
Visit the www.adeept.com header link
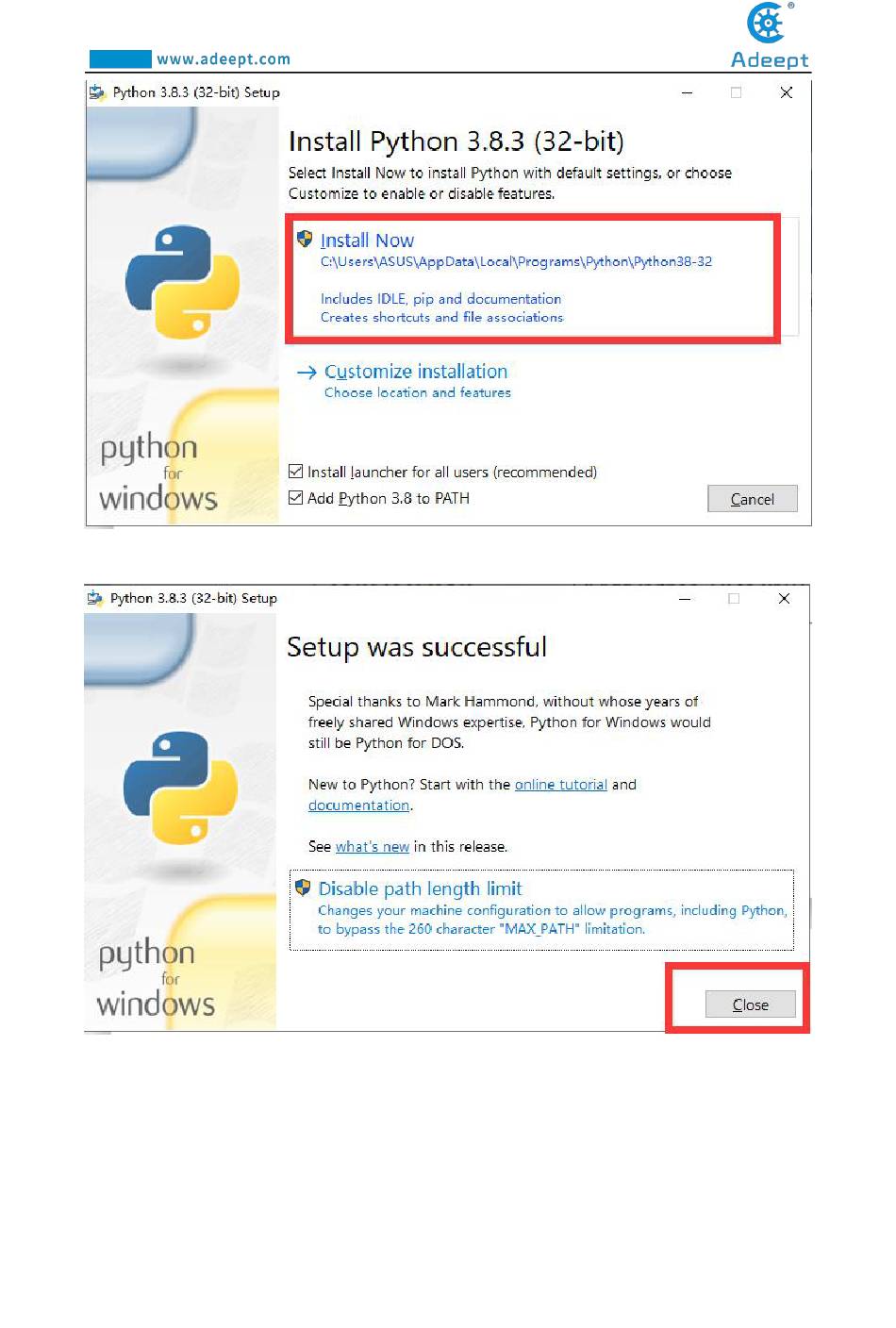click(x=224, y=58)
